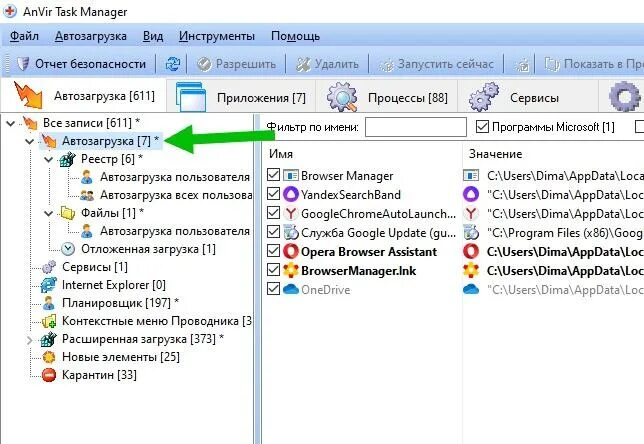Click the Удалить toolbar button
The image size is (644, 444).
tap(327, 64)
